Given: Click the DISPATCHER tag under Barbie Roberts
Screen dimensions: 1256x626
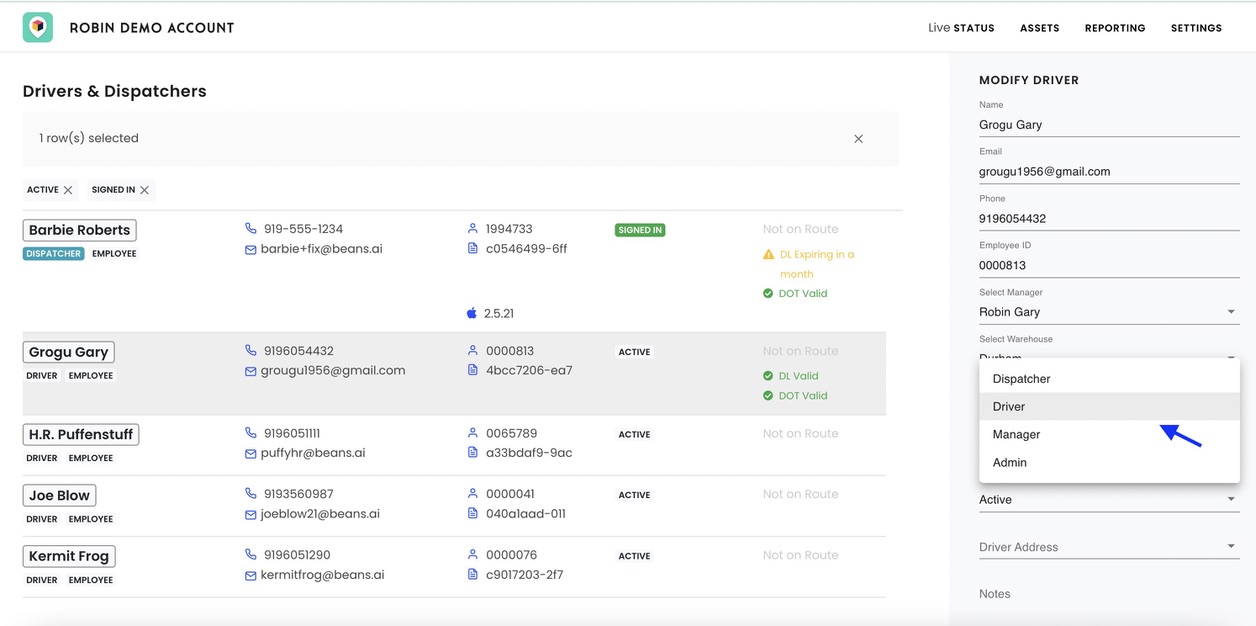Looking at the screenshot, I should click(53, 254).
